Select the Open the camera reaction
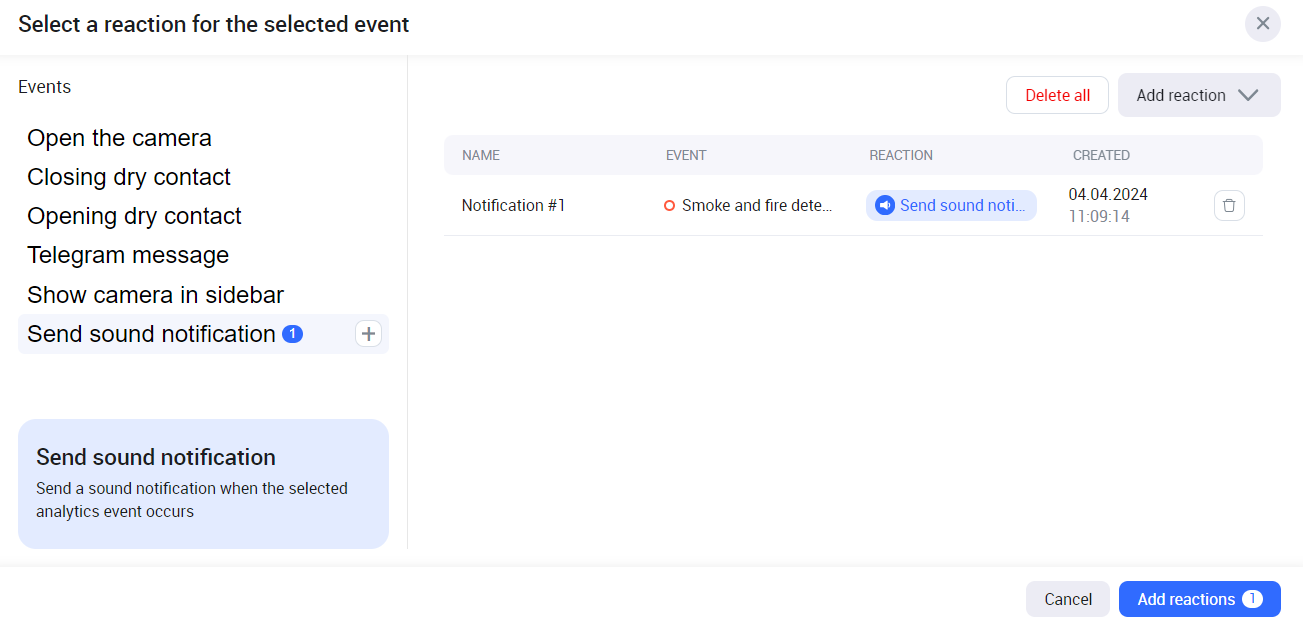The image size is (1303, 622). pos(119,138)
